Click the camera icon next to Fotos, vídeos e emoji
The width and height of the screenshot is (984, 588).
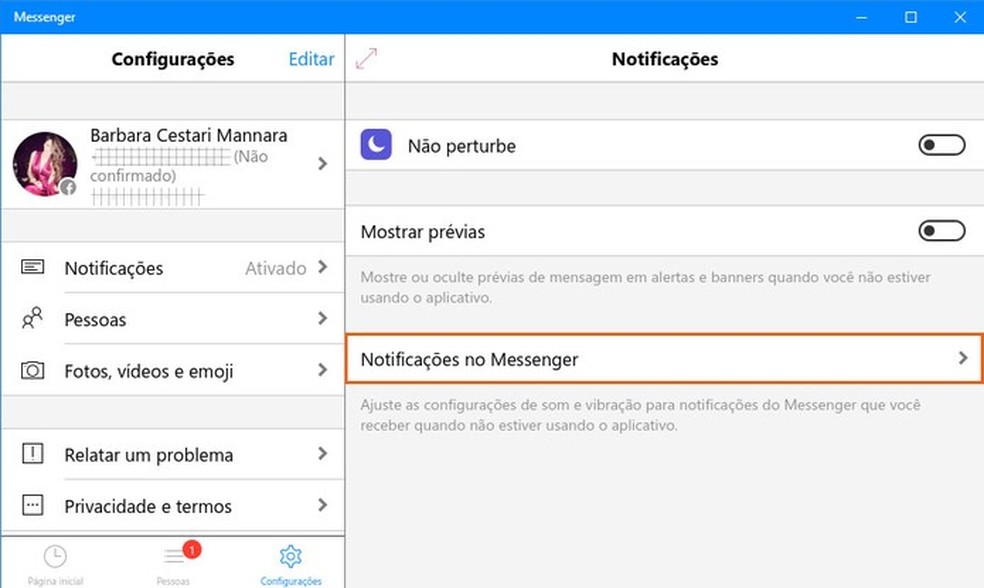[33, 370]
